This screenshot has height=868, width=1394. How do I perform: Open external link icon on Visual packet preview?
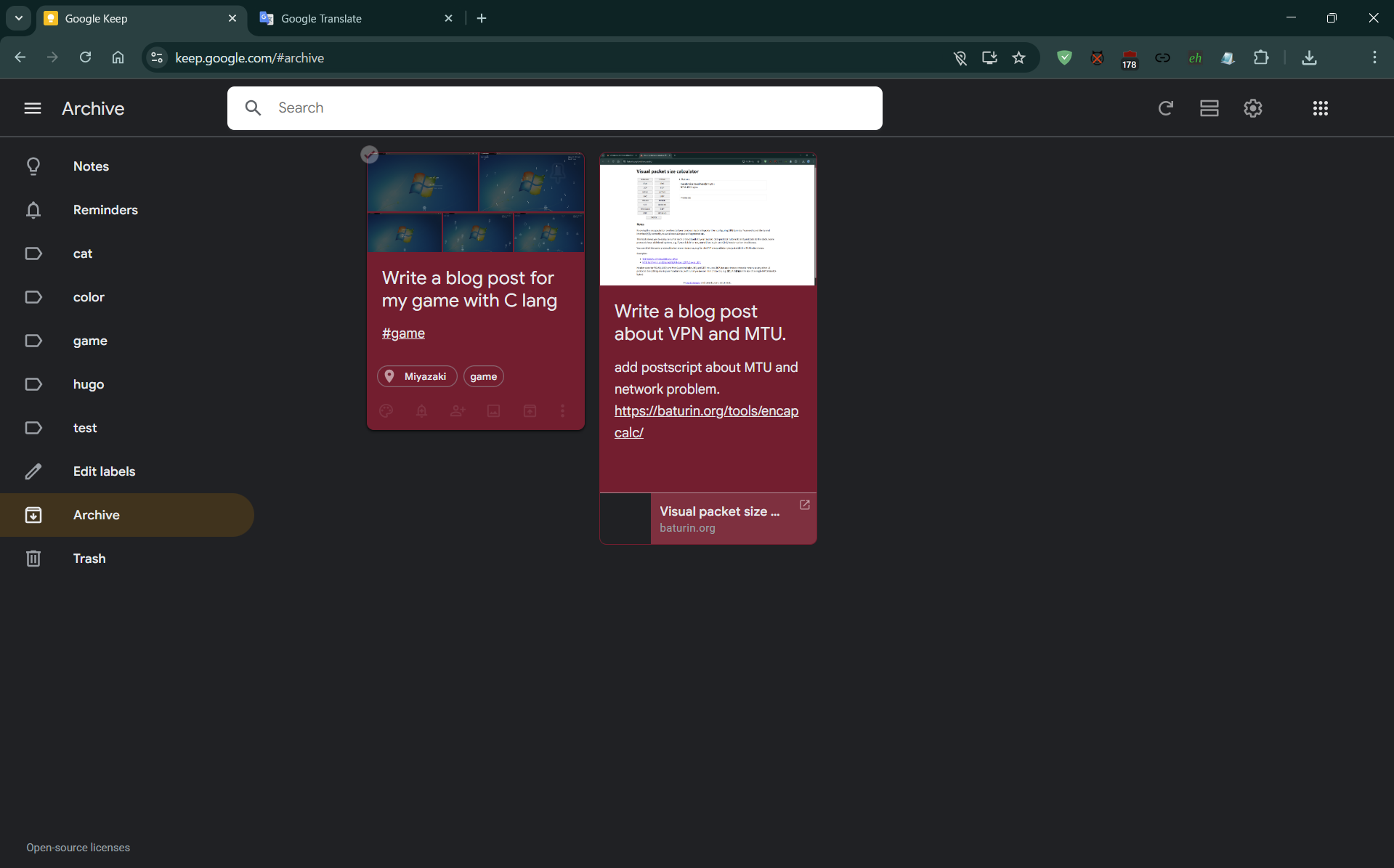click(805, 505)
